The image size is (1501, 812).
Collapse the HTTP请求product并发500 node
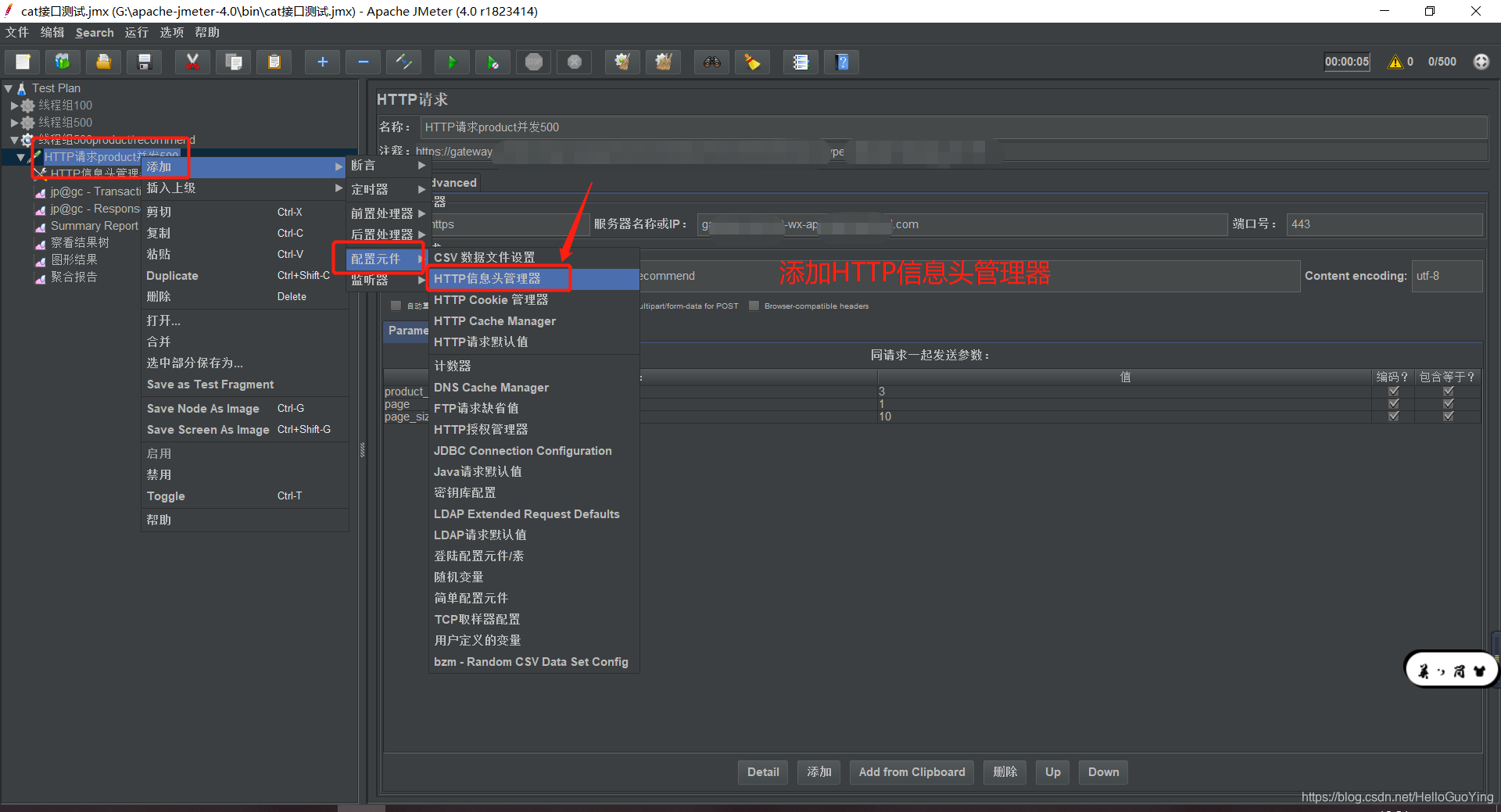(x=21, y=157)
